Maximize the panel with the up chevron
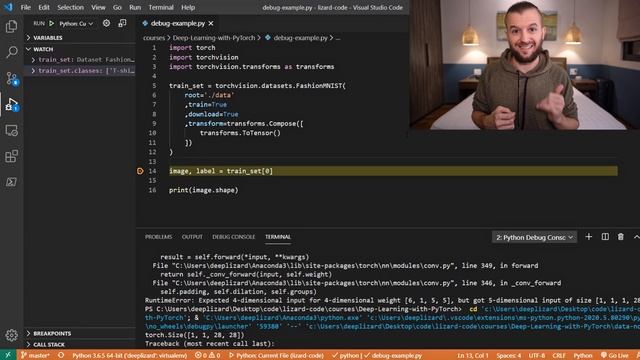The image size is (640, 360). click(x=636, y=237)
